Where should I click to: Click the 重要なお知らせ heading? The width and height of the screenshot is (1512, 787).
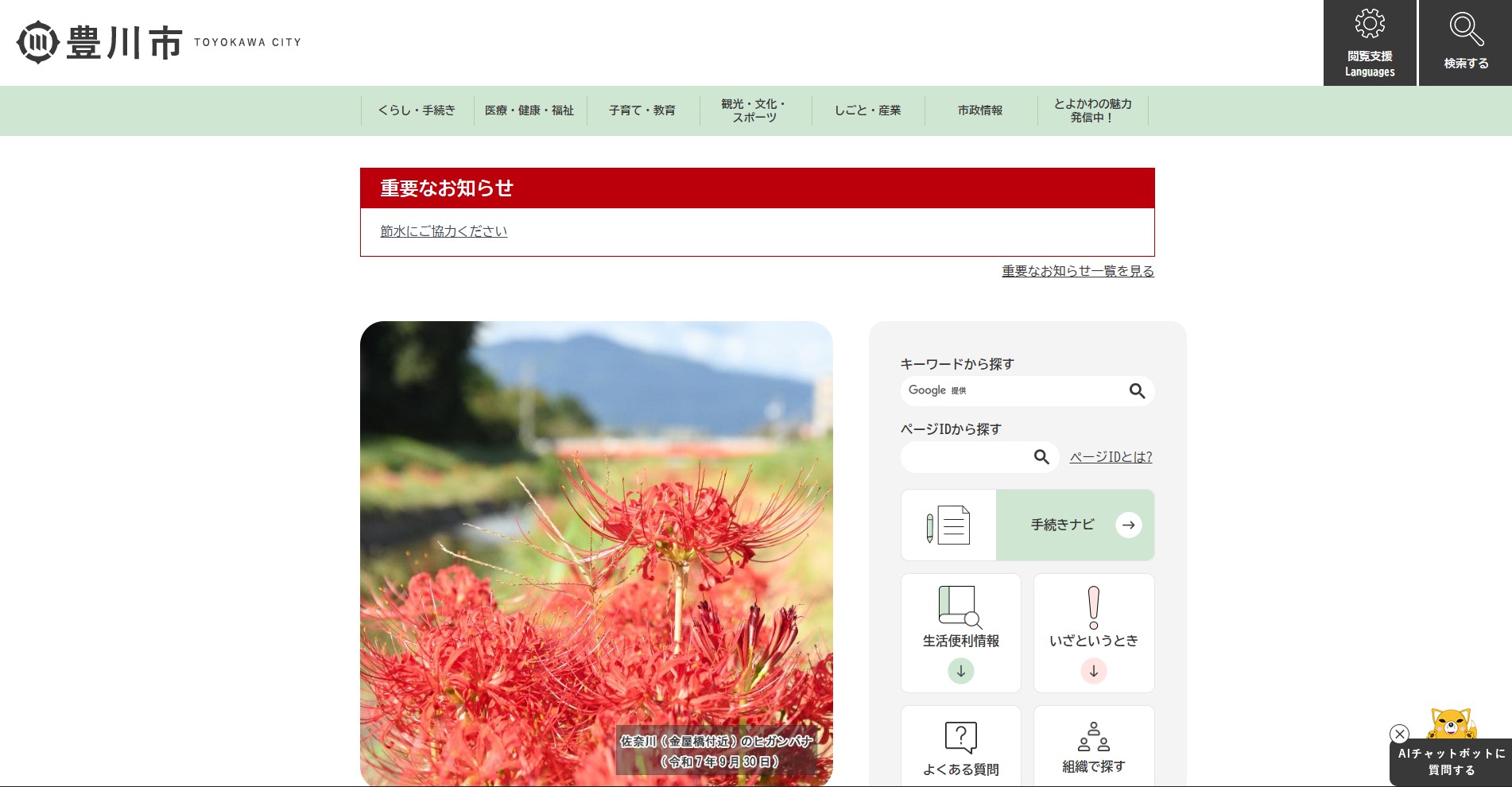pos(447,188)
